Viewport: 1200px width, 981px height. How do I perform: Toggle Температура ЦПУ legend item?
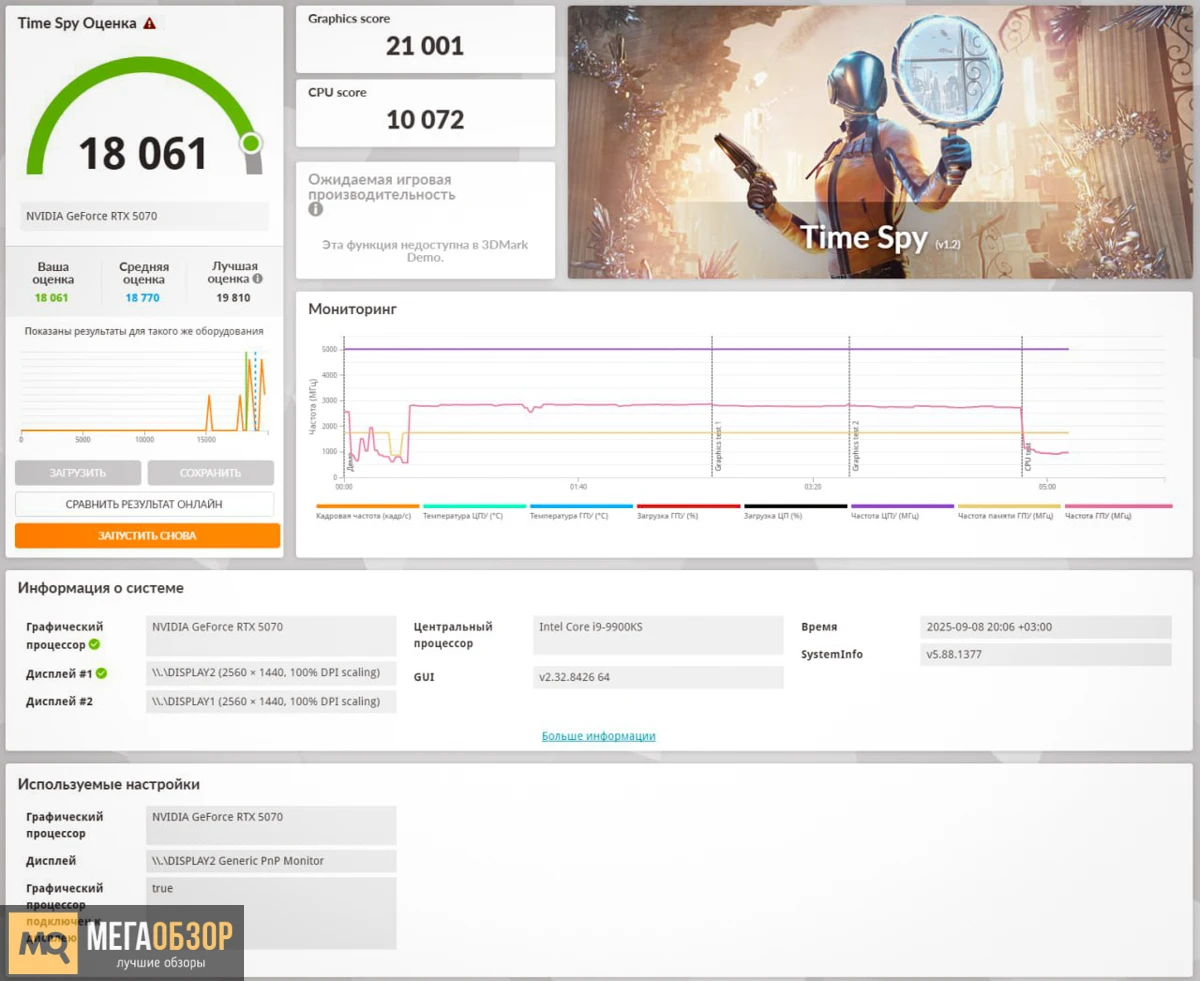coord(474,511)
